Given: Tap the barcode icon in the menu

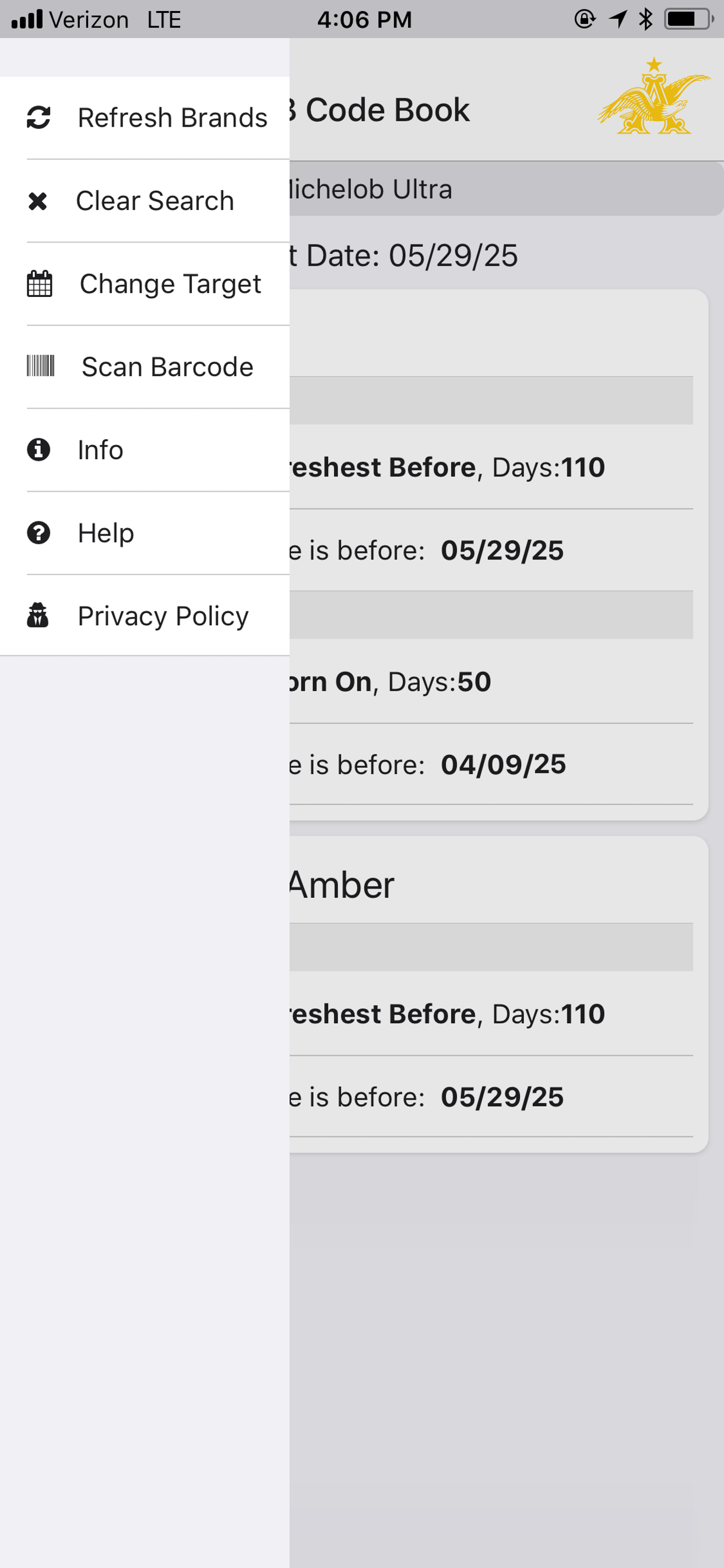Looking at the screenshot, I should pyautogui.click(x=41, y=366).
